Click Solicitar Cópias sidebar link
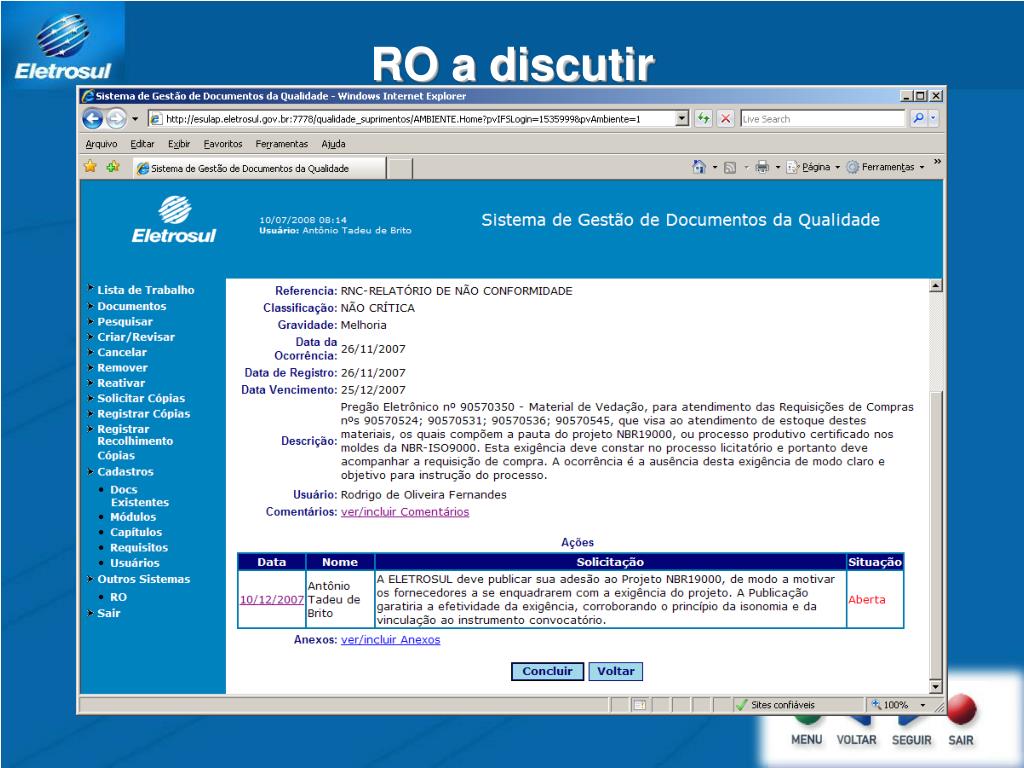 pos(141,398)
